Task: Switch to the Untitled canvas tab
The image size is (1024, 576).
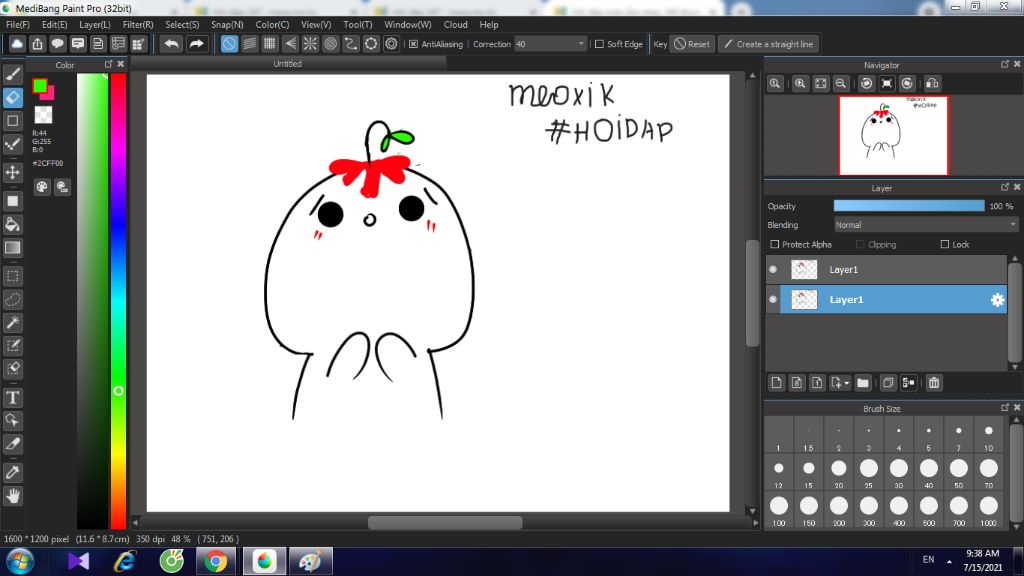Action: click(287, 64)
